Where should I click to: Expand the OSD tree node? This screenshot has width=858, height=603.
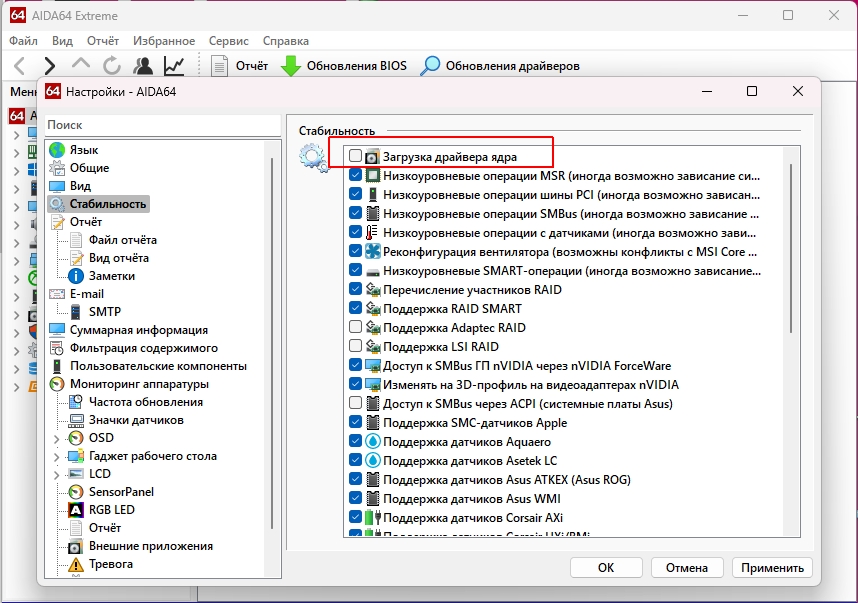click(56, 438)
